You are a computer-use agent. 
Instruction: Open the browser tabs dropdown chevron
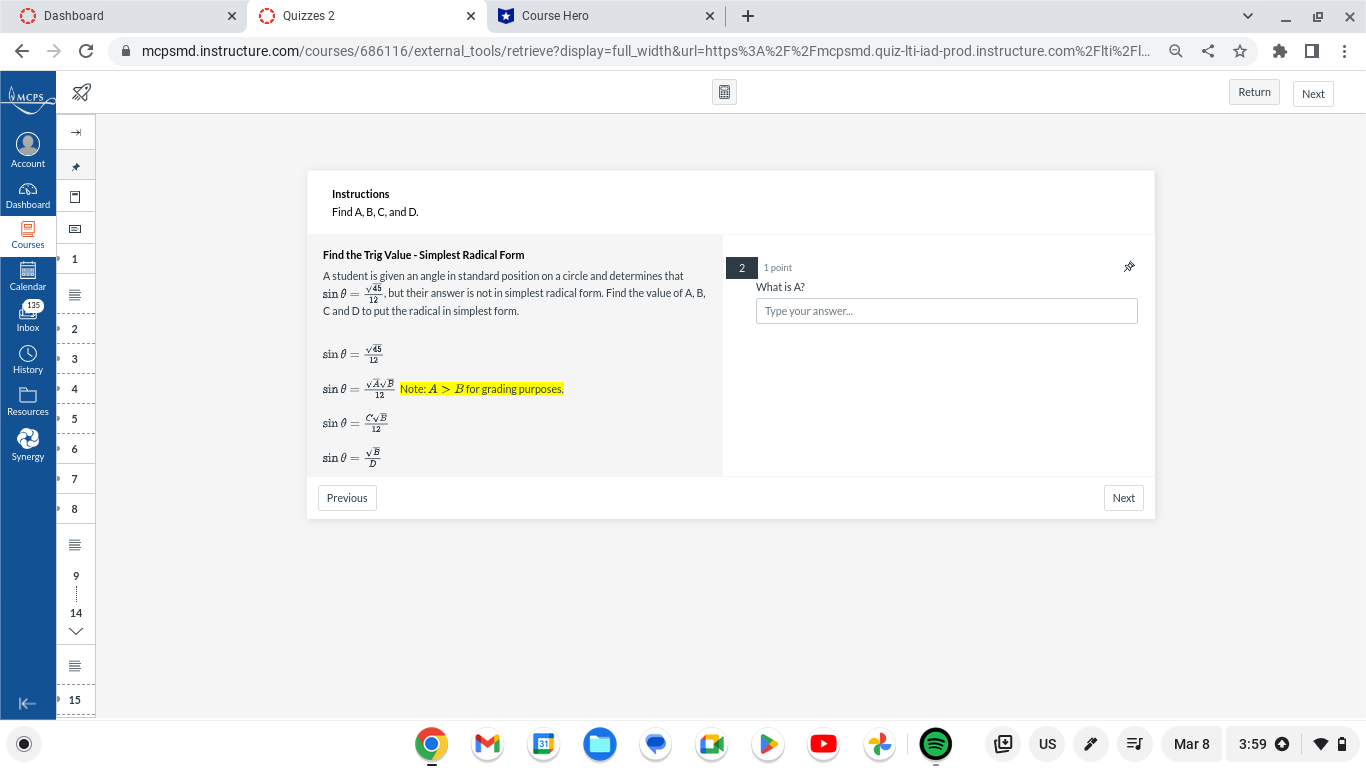pos(1247,15)
